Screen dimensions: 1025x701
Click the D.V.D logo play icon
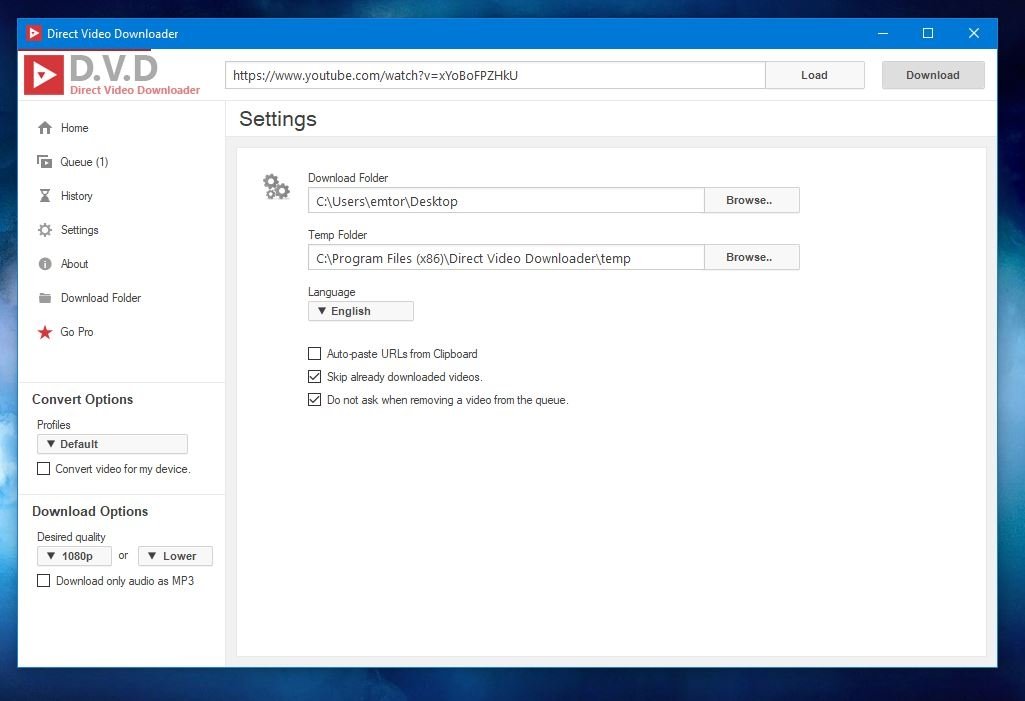[44, 75]
